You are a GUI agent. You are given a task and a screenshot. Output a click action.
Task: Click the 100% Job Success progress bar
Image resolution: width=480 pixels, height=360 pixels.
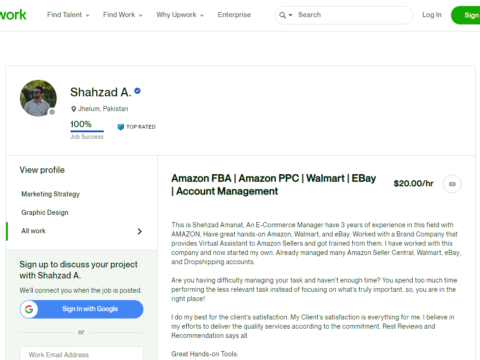pos(87,131)
